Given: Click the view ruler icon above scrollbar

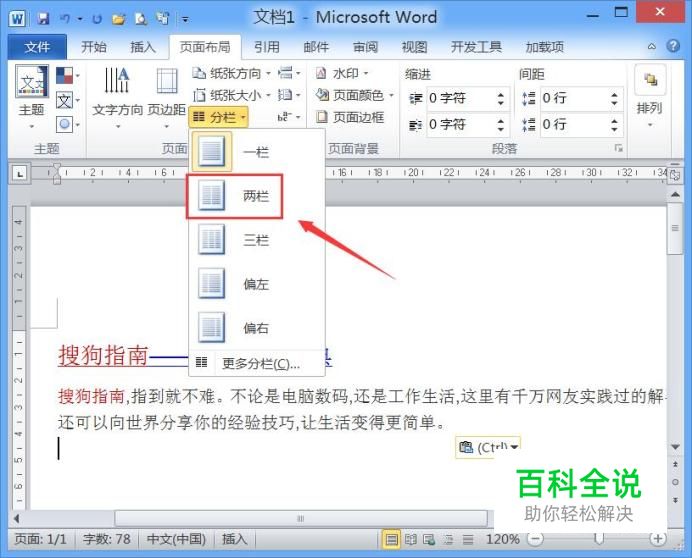Looking at the screenshot, I should click(675, 175).
